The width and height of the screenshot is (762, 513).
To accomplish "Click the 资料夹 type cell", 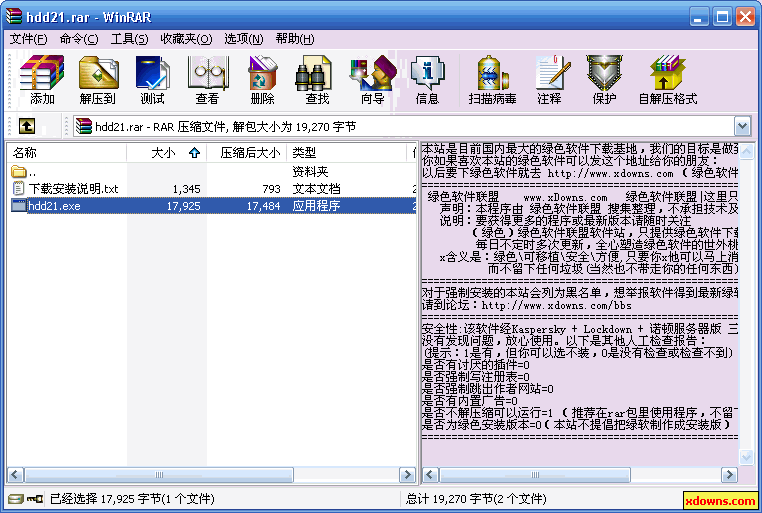I will 310,171.
